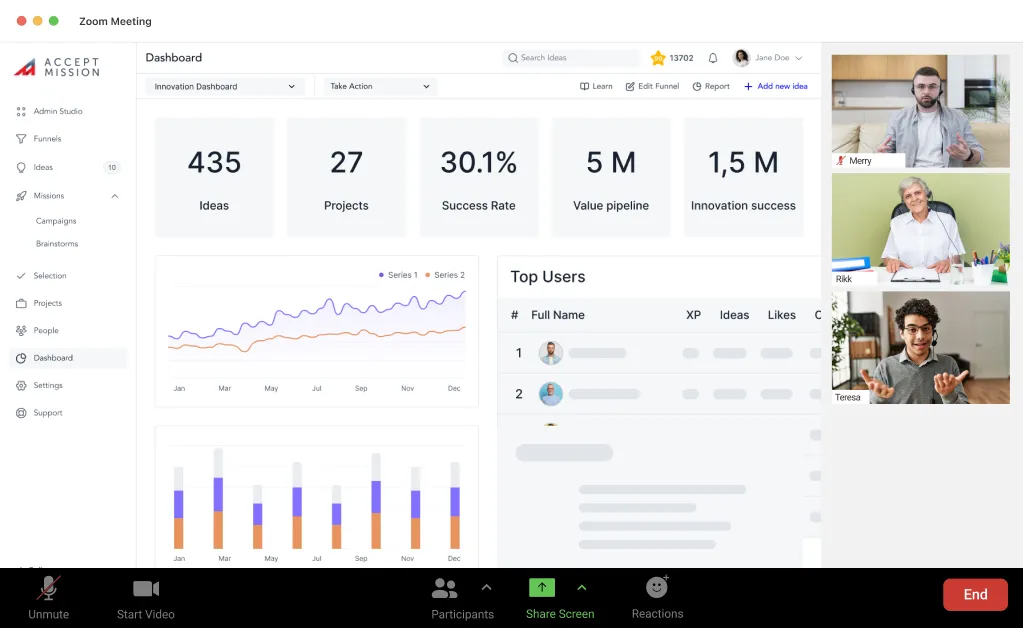Collapse the Missions sidebar section

coord(115,196)
